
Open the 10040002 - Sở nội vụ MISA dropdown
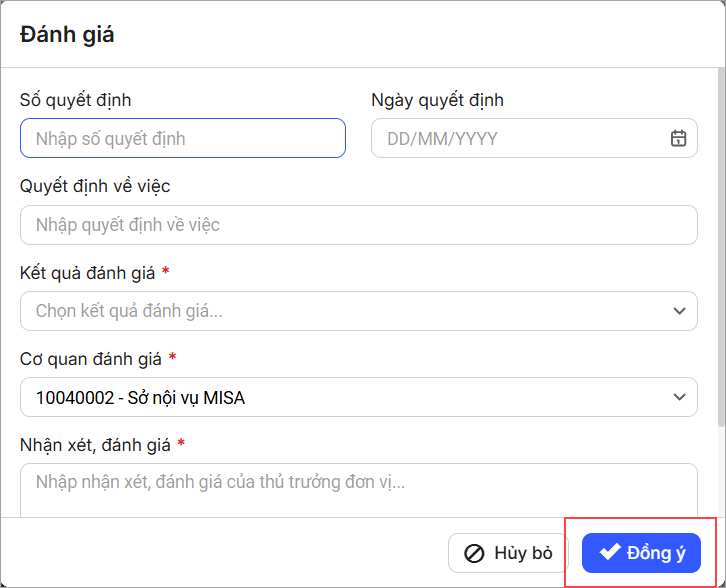click(345, 397)
